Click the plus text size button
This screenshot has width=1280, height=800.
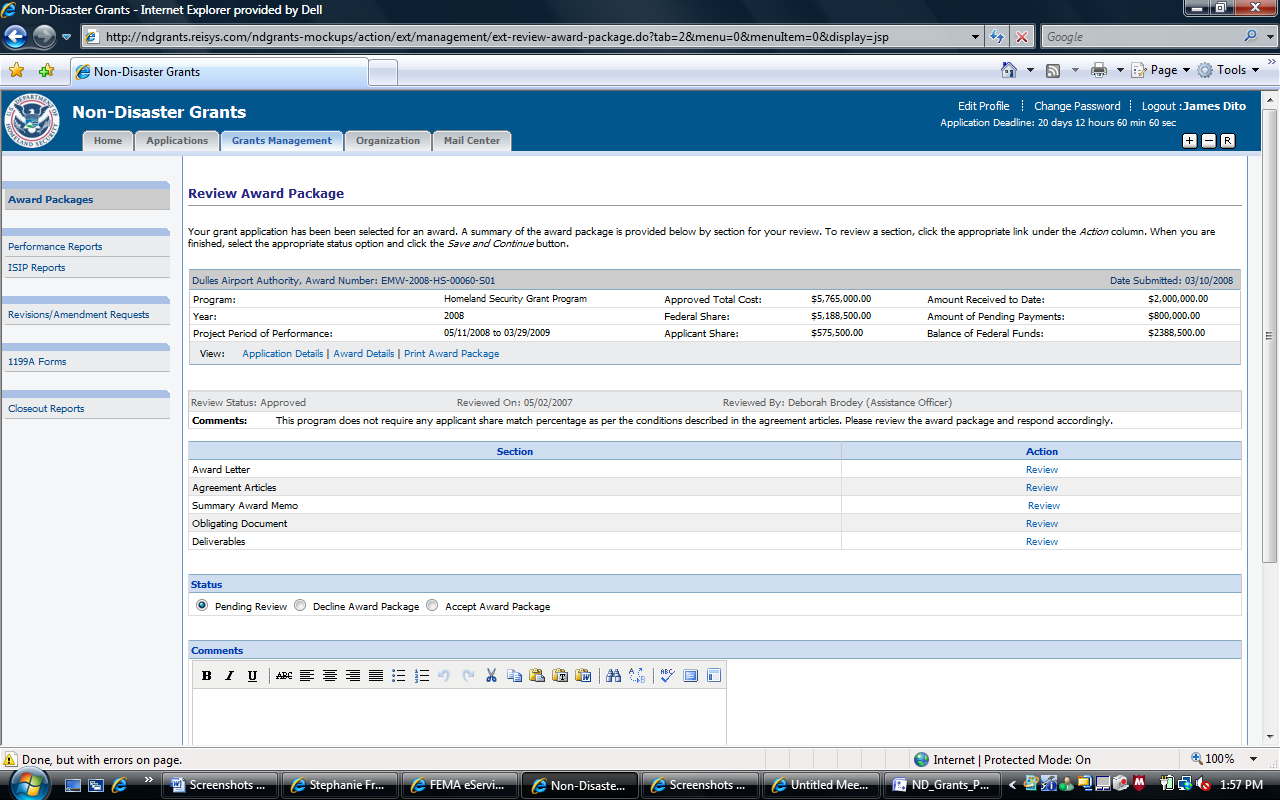click(x=1189, y=141)
